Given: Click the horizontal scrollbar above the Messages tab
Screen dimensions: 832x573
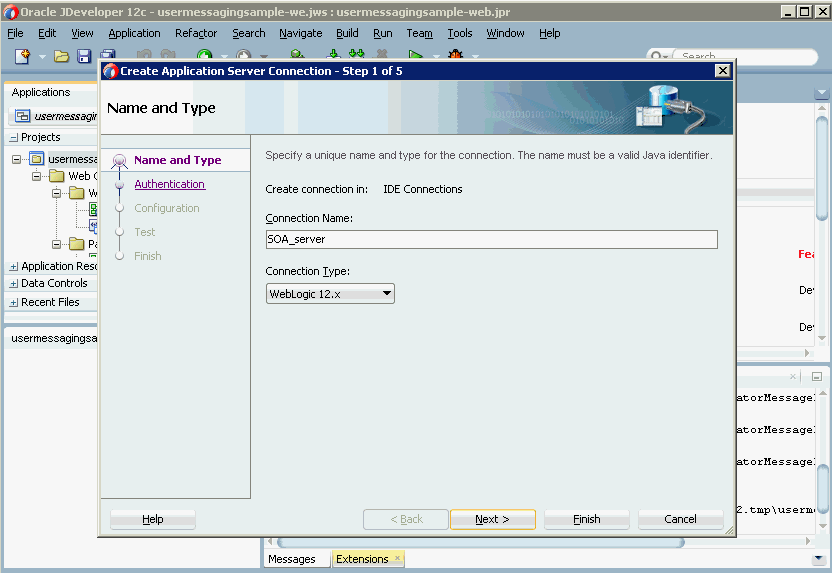Looking at the screenshot, I should [x=480, y=542].
